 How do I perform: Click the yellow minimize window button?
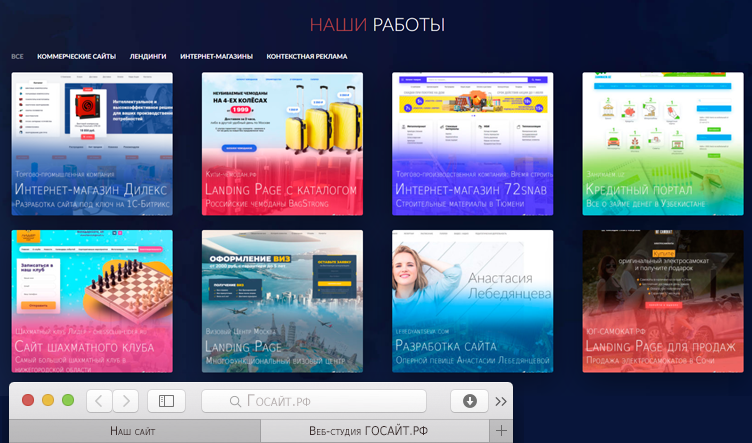[48, 400]
